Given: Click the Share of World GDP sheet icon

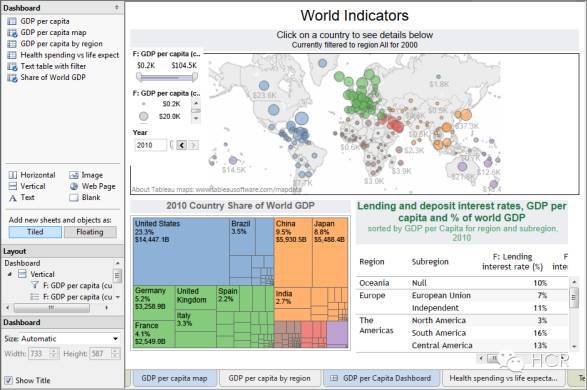Looking at the screenshot, I should click(x=12, y=78).
